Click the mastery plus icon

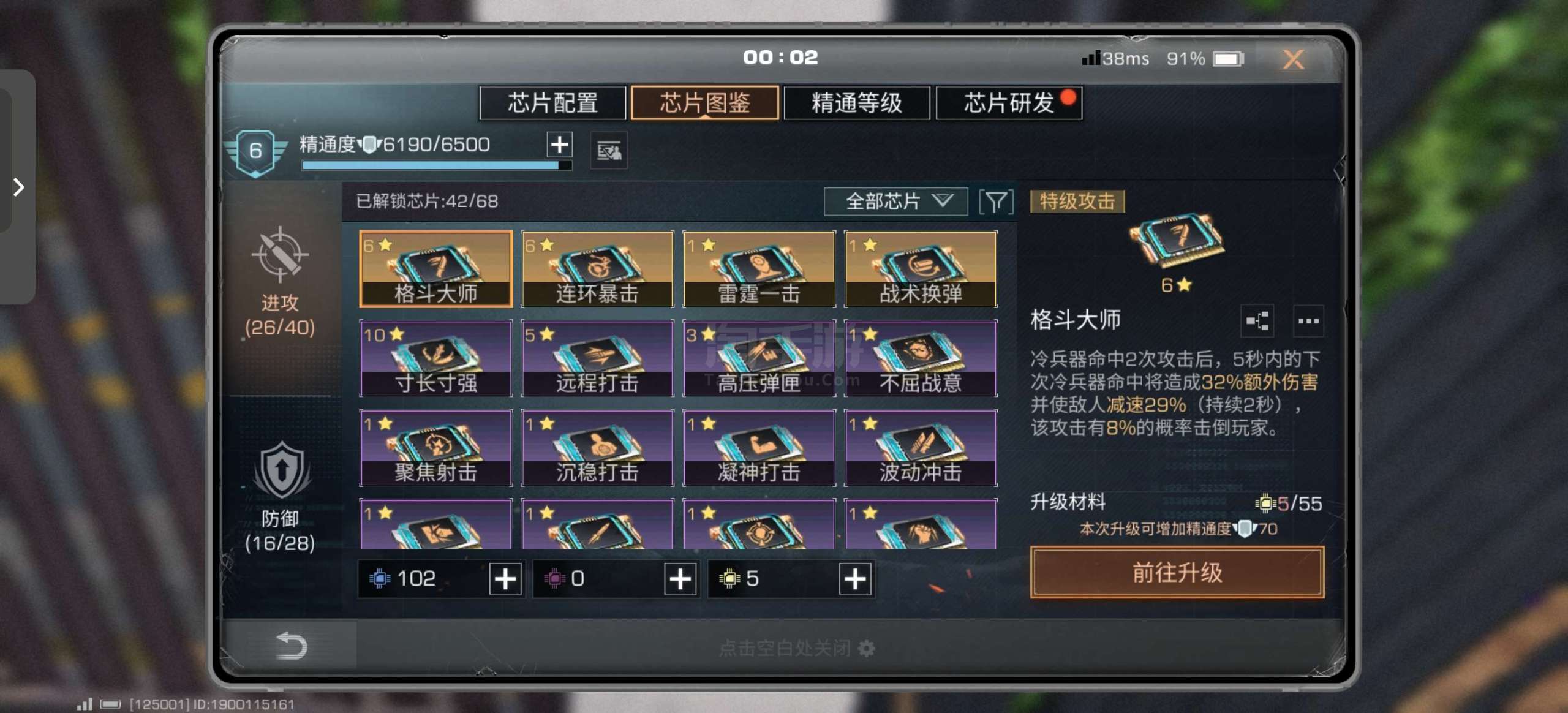point(559,145)
